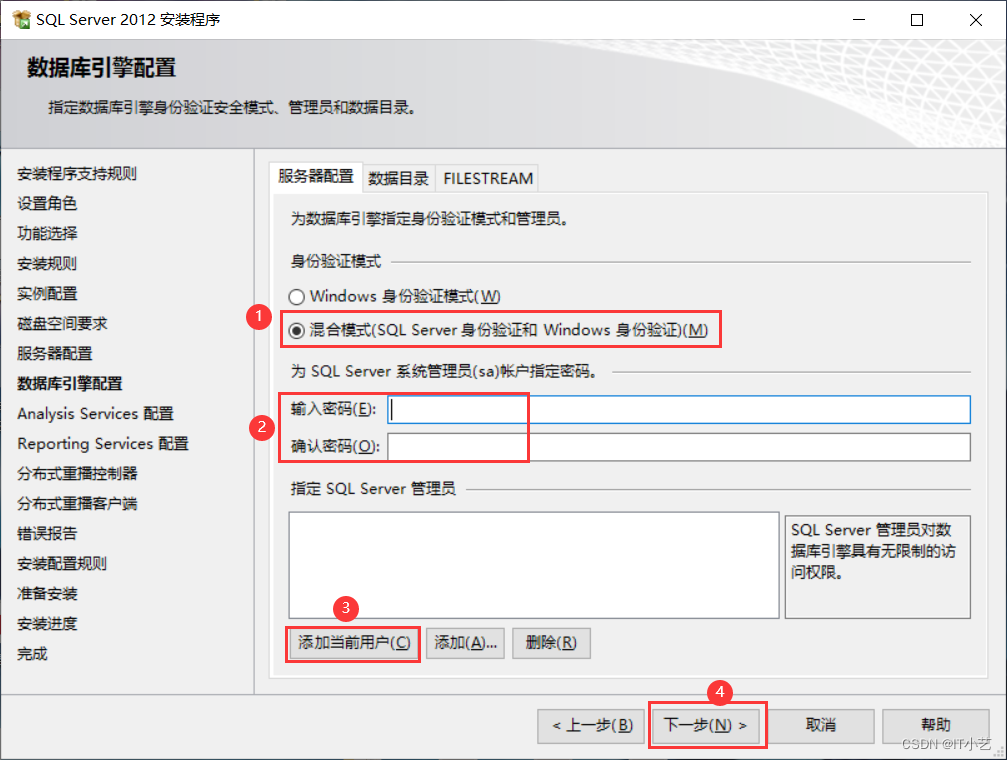
Task: Select 准备安装 step
Action: (x=47, y=594)
